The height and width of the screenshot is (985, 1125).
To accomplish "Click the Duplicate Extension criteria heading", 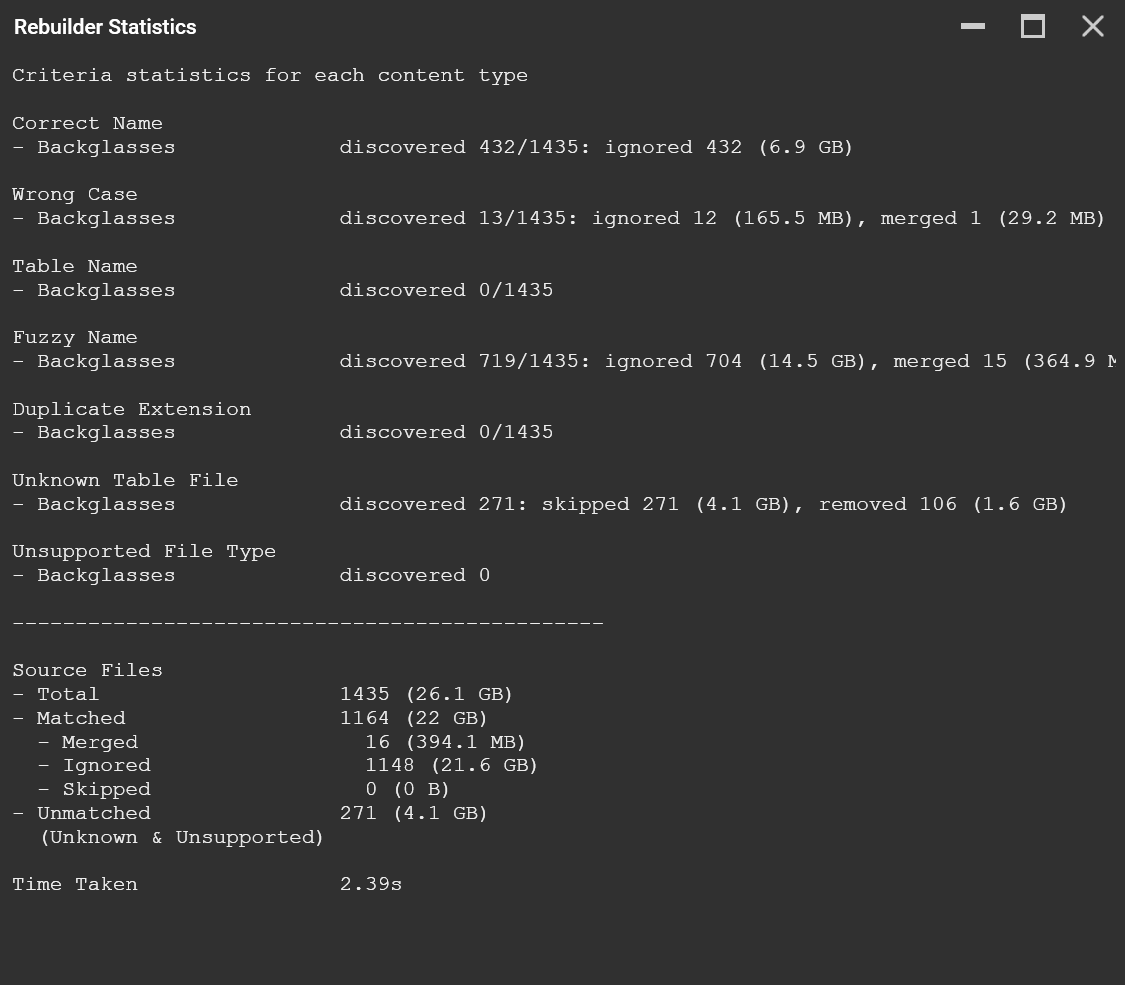I will [132, 410].
